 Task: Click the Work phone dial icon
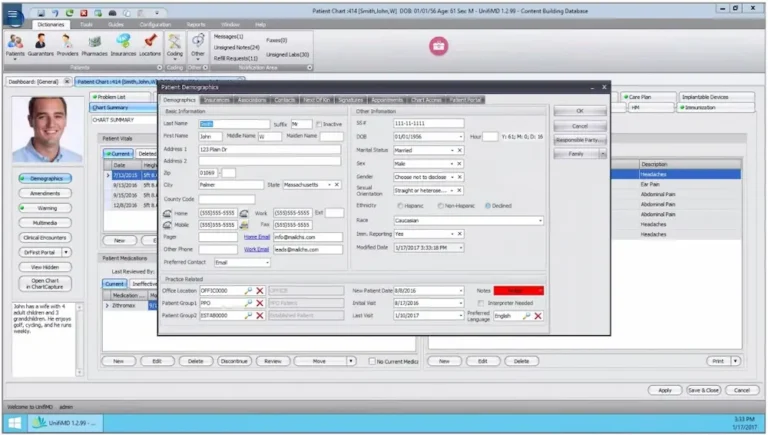coord(244,213)
